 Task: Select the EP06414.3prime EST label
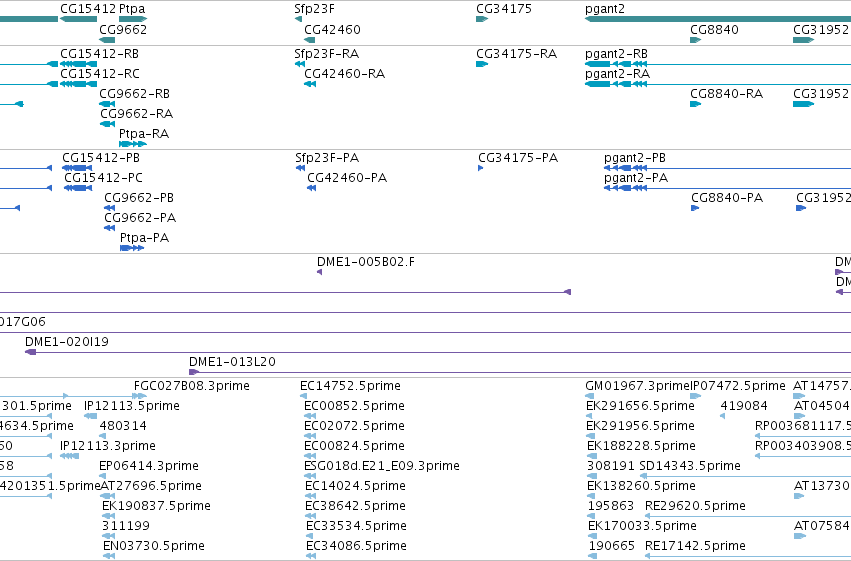149,466
